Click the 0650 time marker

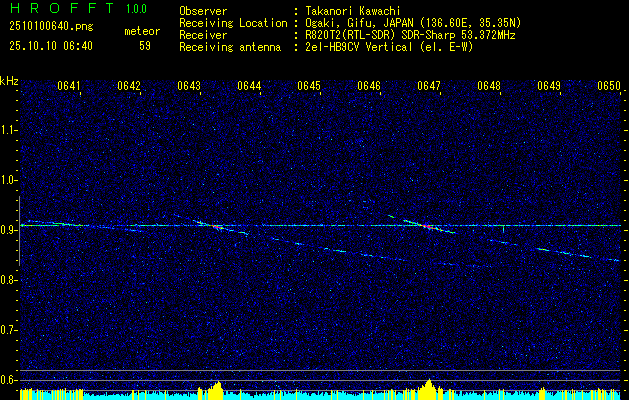coord(609,87)
